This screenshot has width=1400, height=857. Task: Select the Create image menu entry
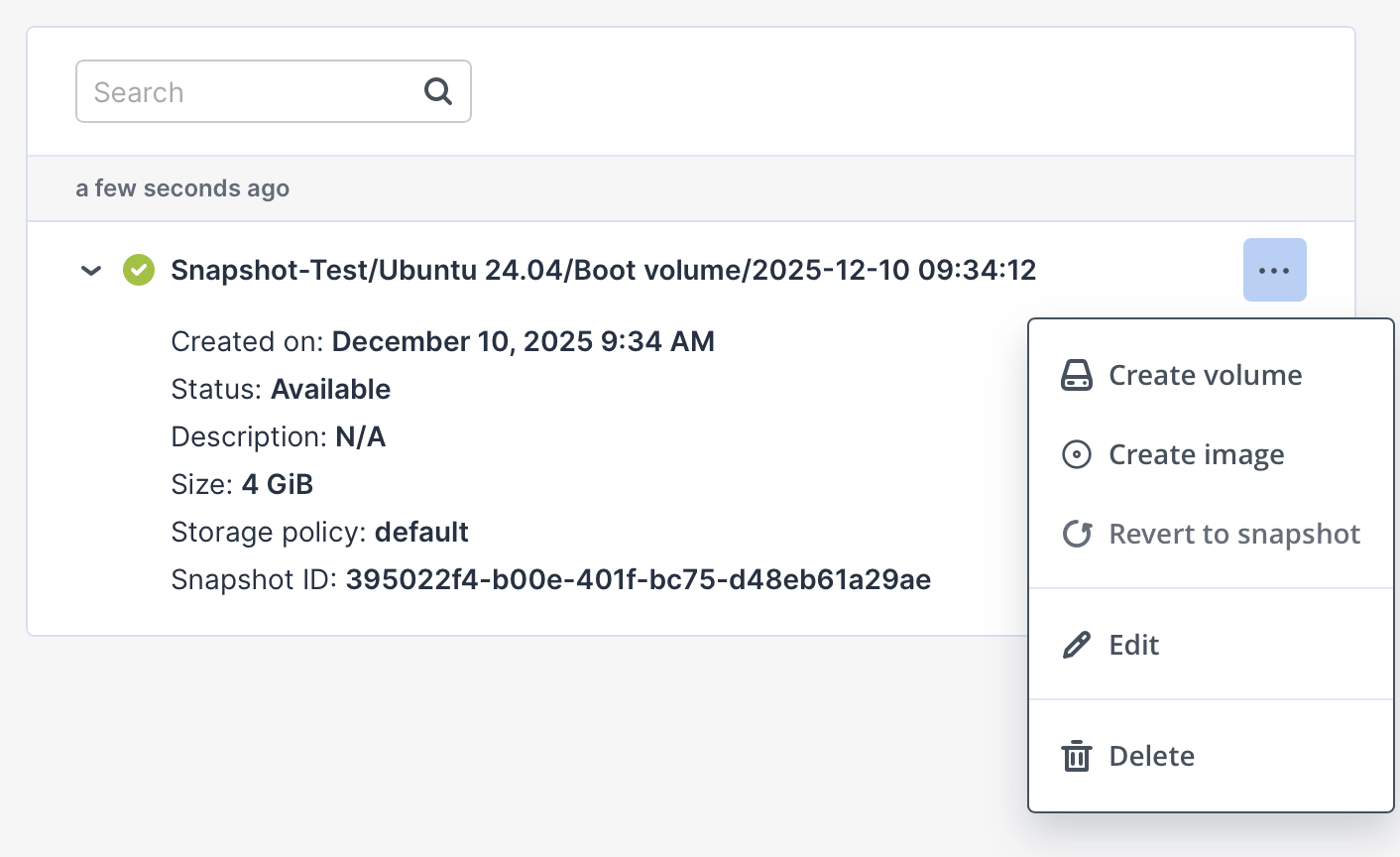point(1196,454)
